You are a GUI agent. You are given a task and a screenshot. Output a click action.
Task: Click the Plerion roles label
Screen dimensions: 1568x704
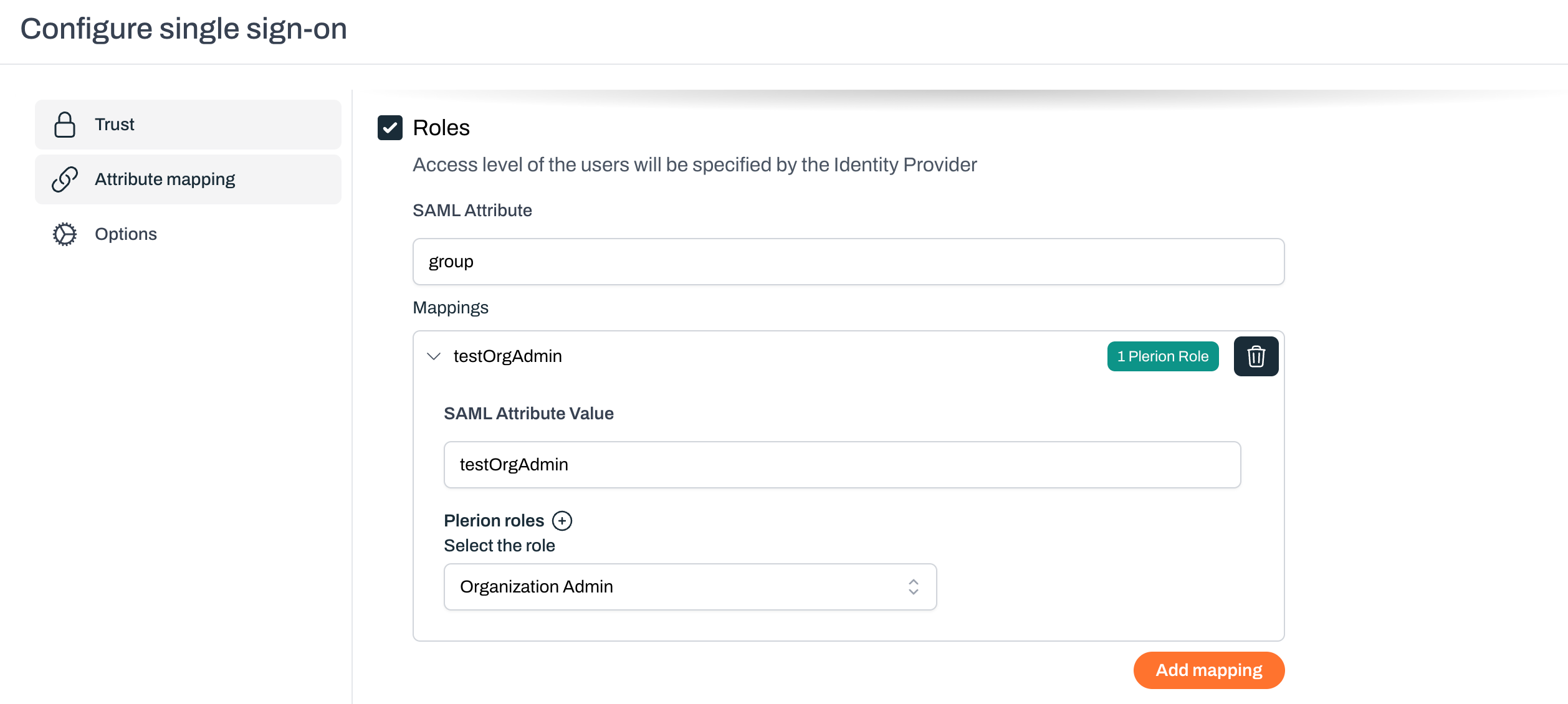[x=494, y=521]
